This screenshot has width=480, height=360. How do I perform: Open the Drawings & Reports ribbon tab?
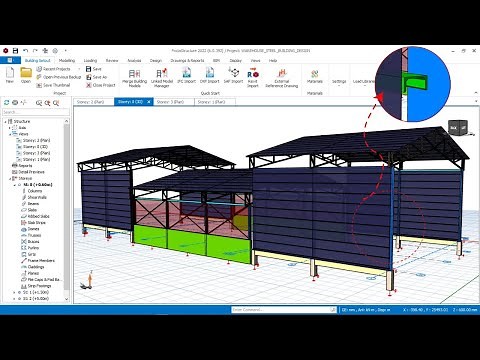pyautogui.click(x=187, y=61)
